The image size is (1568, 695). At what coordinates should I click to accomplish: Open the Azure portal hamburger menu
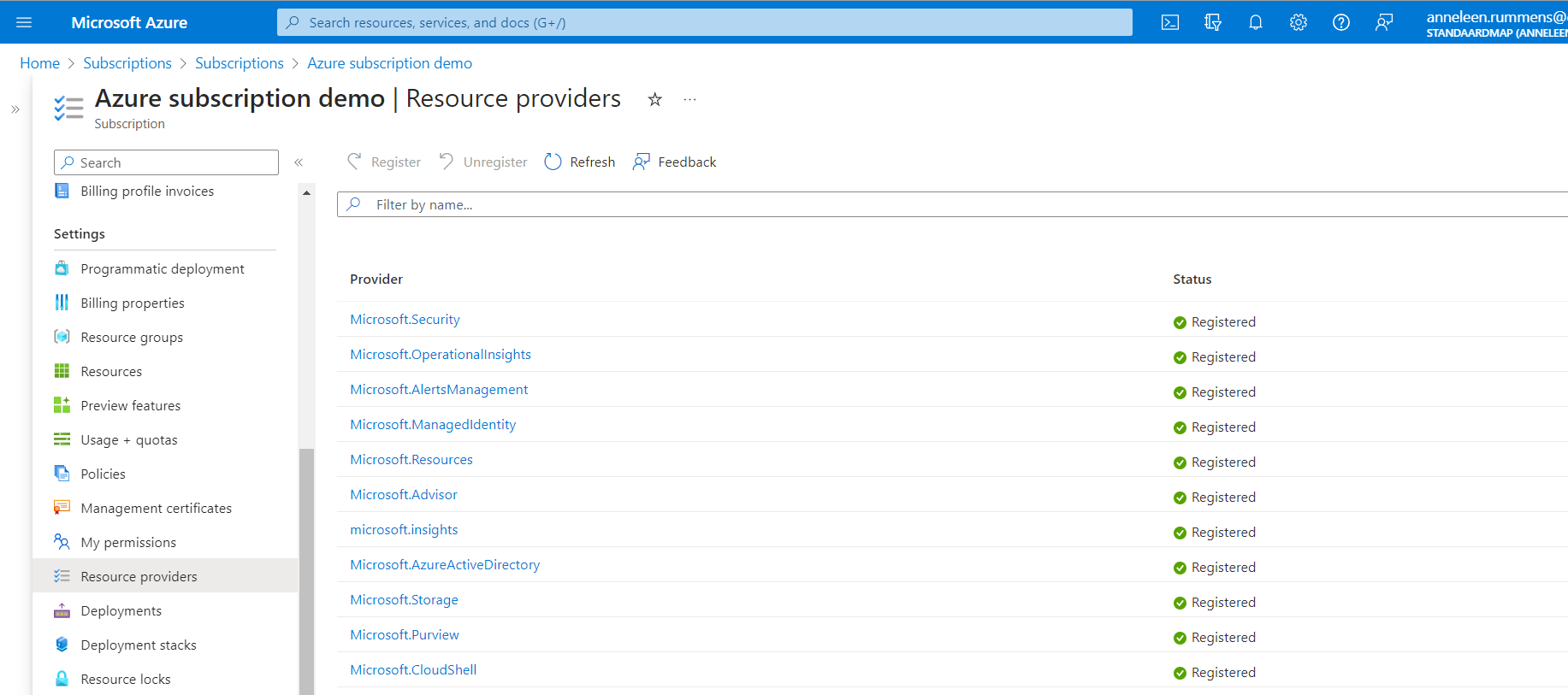(x=24, y=22)
